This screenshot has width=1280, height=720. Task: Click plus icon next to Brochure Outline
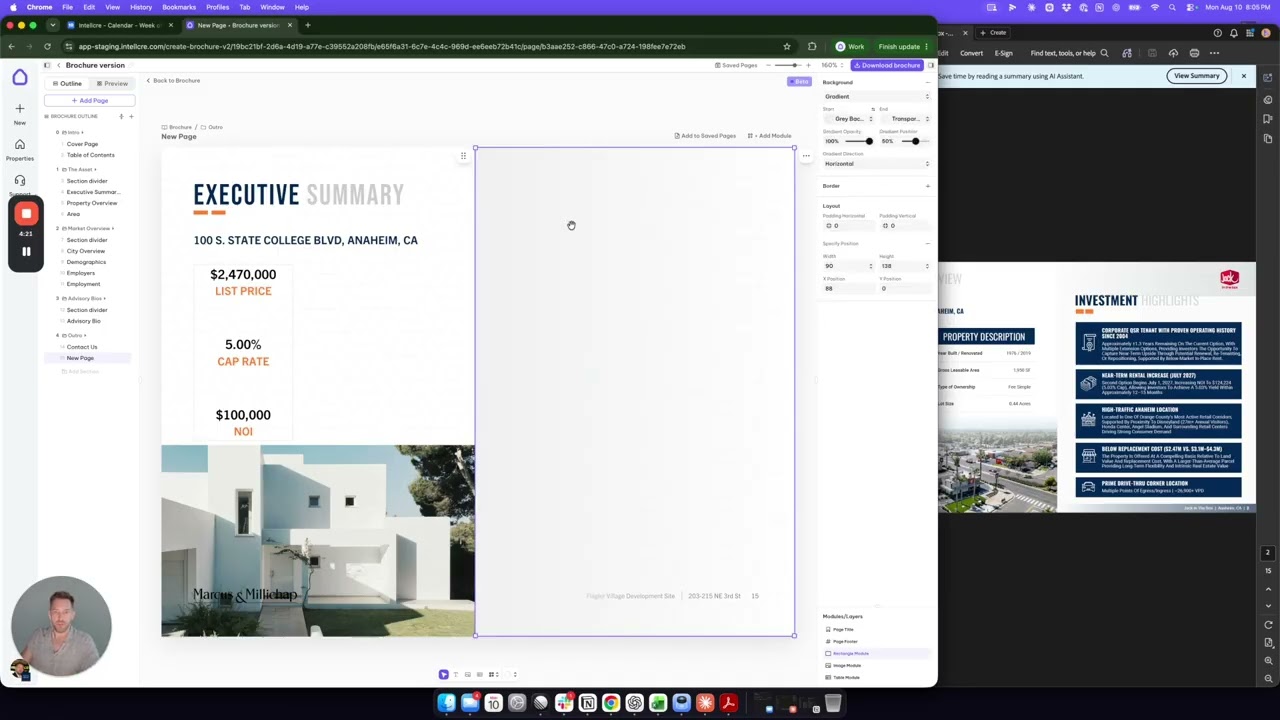[x=130, y=116]
